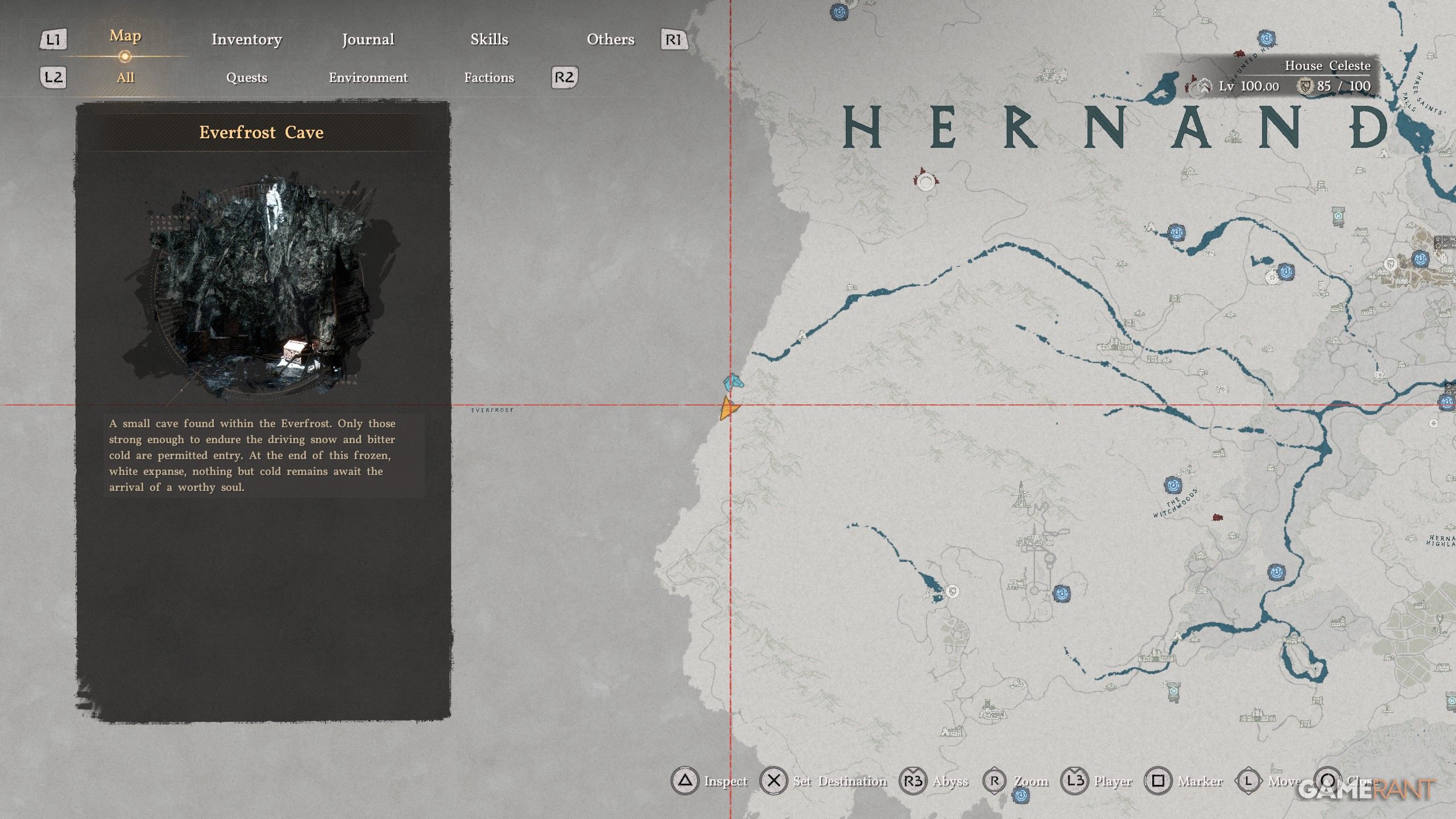Click the L2 filter trigger icon
The image size is (1456, 819).
[x=53, y=77]
